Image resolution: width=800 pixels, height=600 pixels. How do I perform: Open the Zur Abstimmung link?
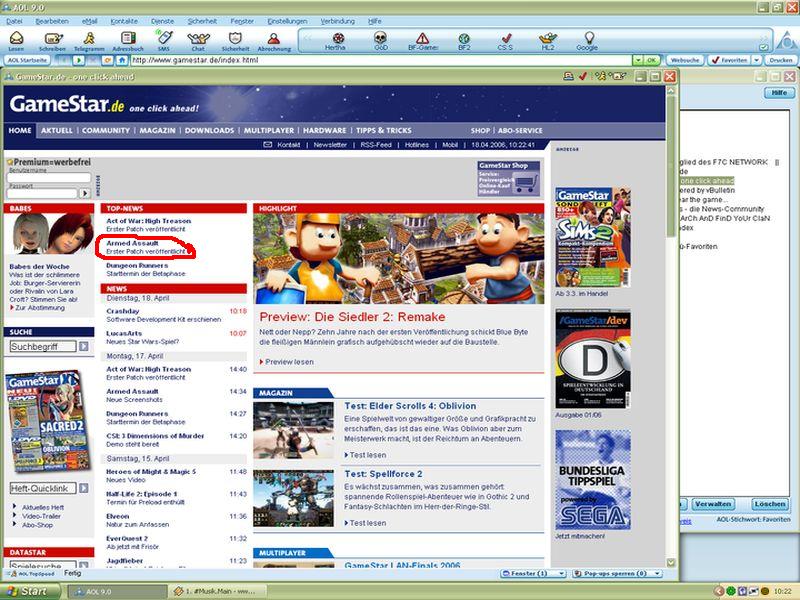coord(40,308)
